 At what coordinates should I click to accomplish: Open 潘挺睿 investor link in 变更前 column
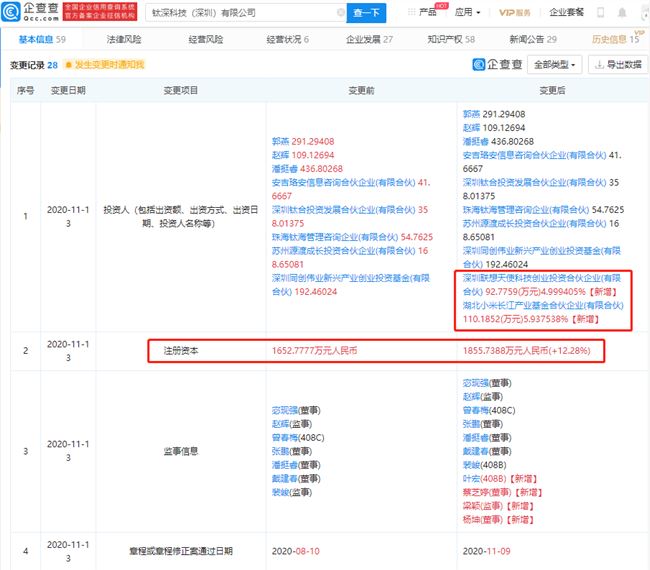(285, 169)
